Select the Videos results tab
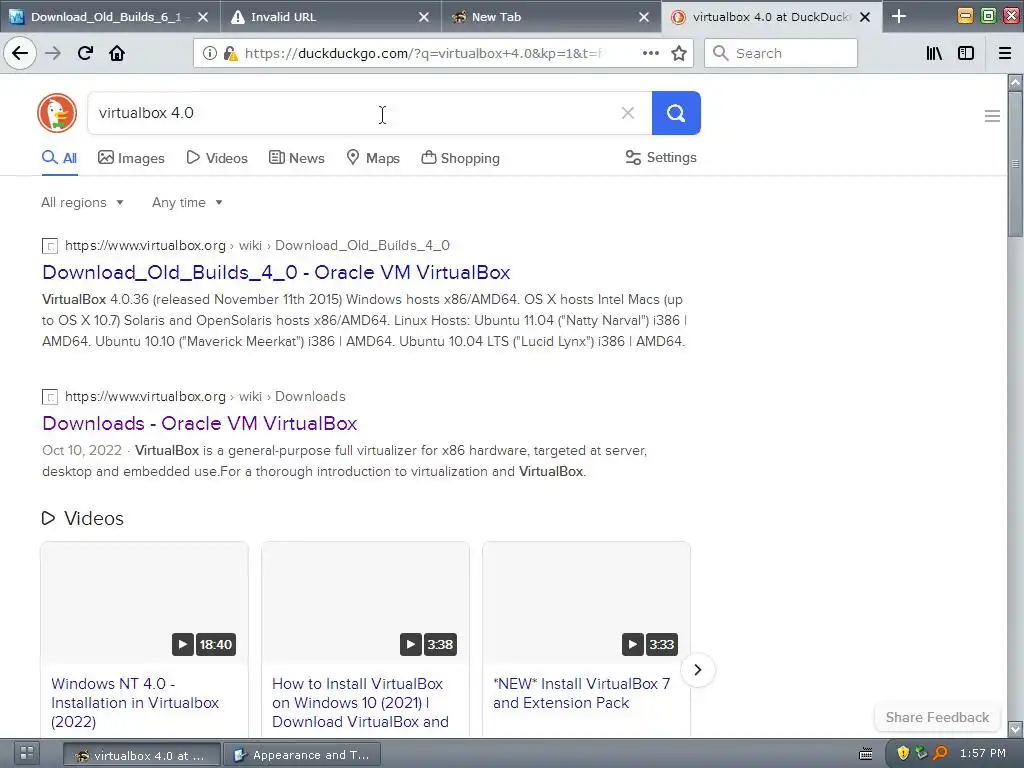 point(217,158)
